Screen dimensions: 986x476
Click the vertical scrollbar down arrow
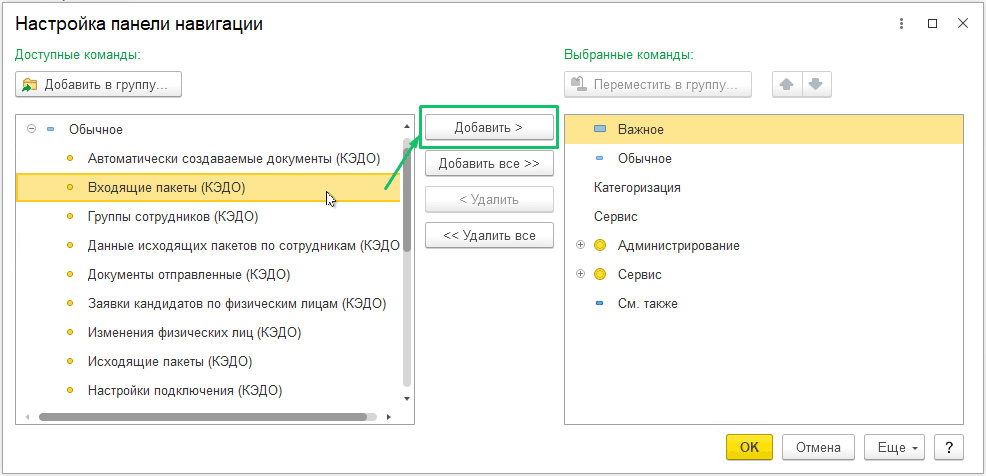(x=407, y=399)
